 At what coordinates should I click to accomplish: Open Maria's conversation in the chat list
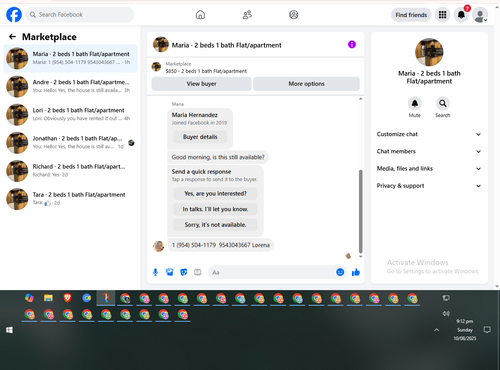coord(70,58)
